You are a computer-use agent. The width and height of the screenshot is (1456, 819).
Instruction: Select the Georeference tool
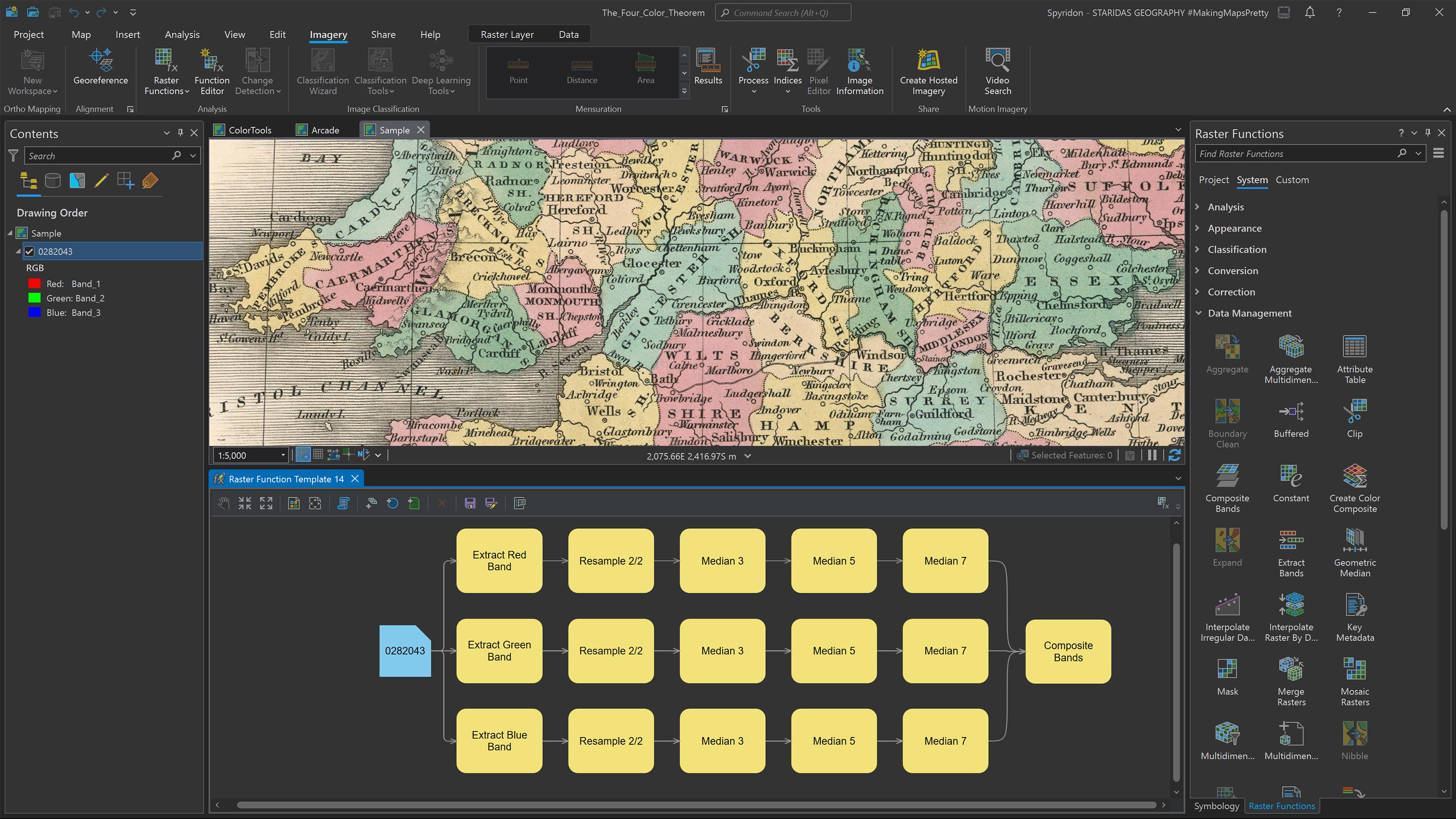coord(101,71)
